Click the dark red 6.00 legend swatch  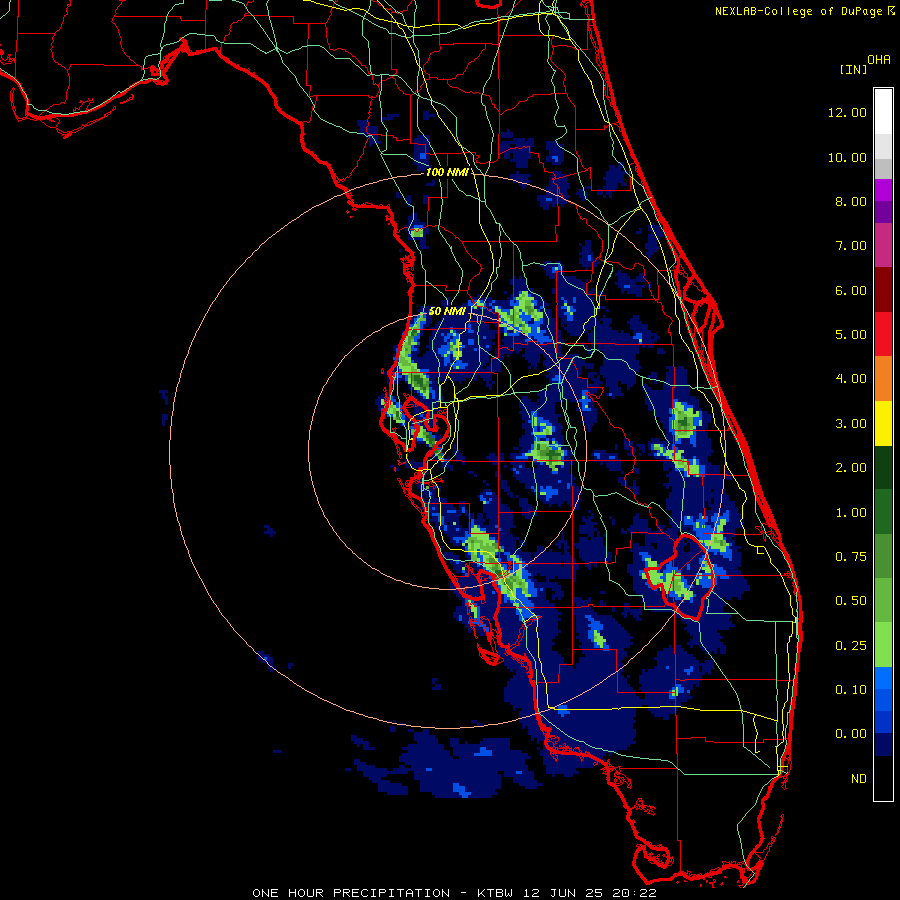pyautogui.click(x=883, y=290)
